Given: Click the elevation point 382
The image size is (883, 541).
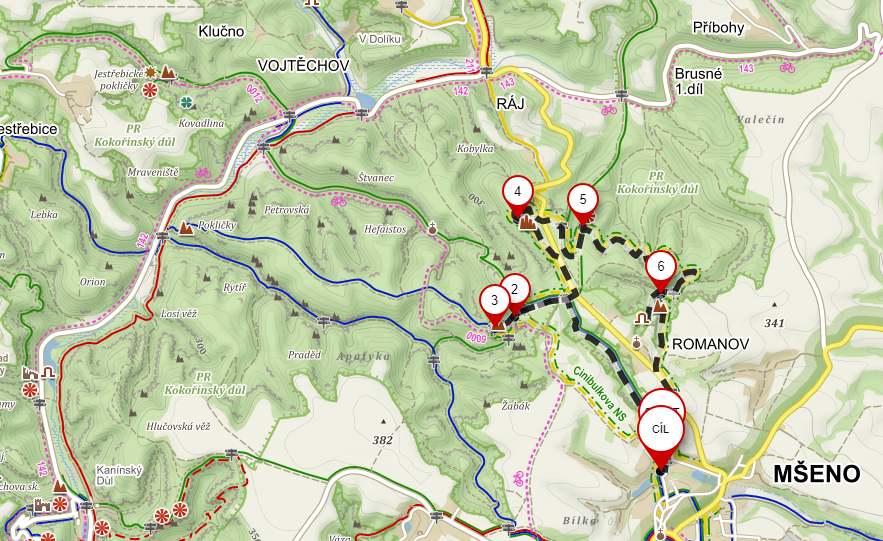Looking at the screenshot, I should [382, 440].
